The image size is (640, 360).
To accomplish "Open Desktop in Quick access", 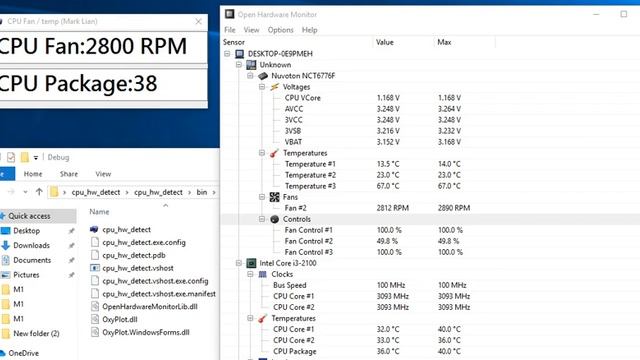I will click(x=26, y=231).
